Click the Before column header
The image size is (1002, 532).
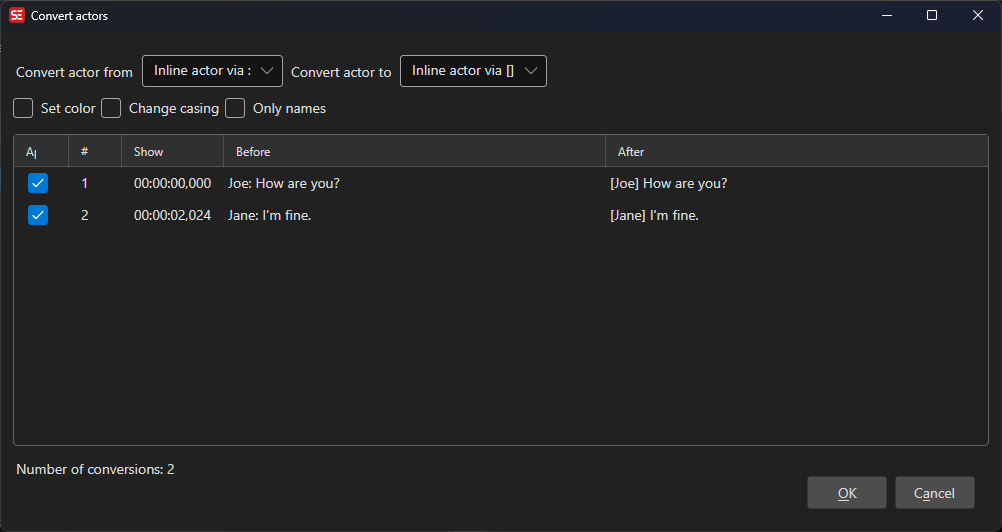[x=414, y=152]
